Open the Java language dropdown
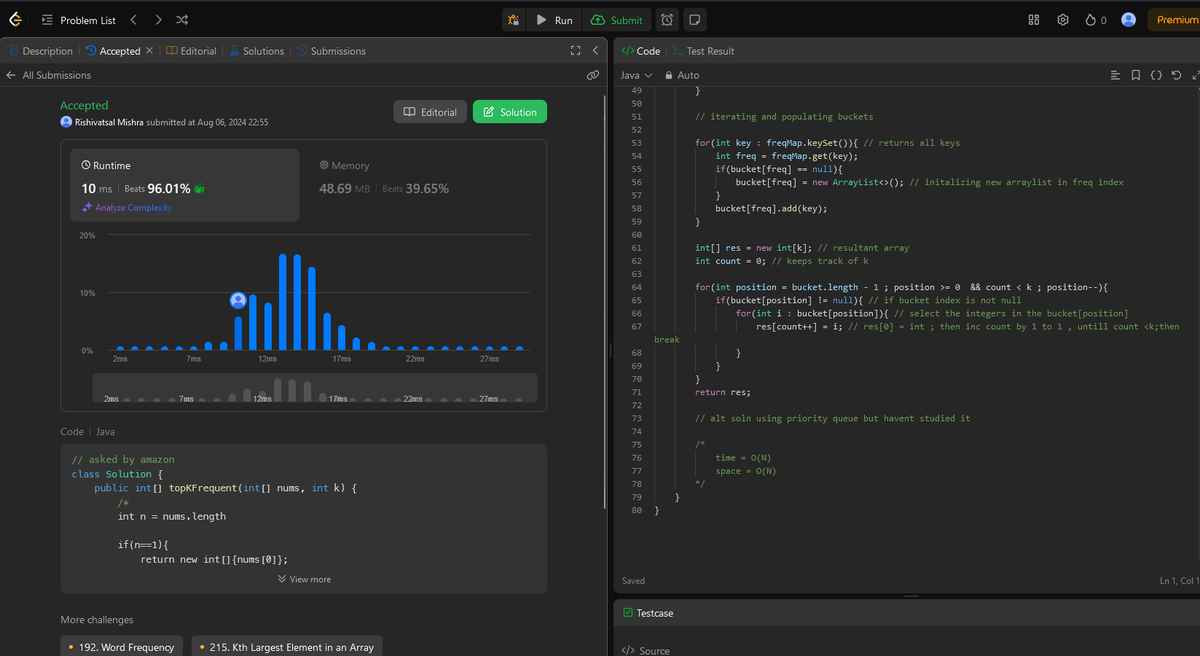The width and height of the screenshot is (1200, 656). coord(636,75)
